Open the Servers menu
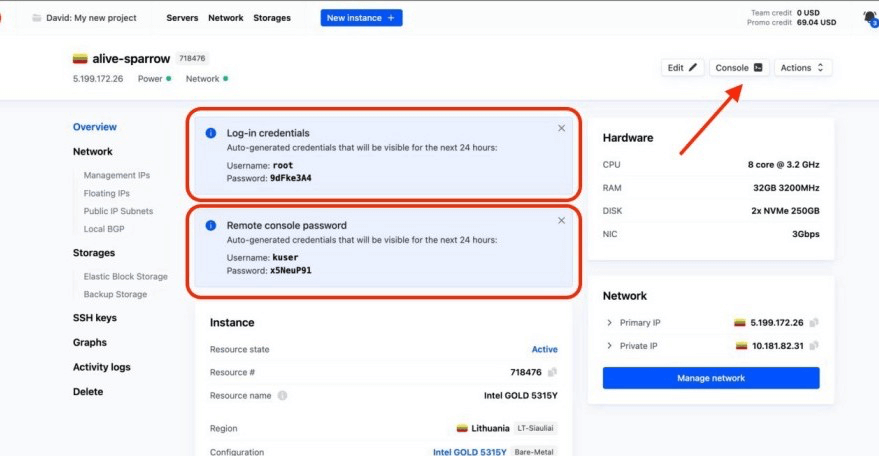This screenshot has width=879, height=456. 182,18
